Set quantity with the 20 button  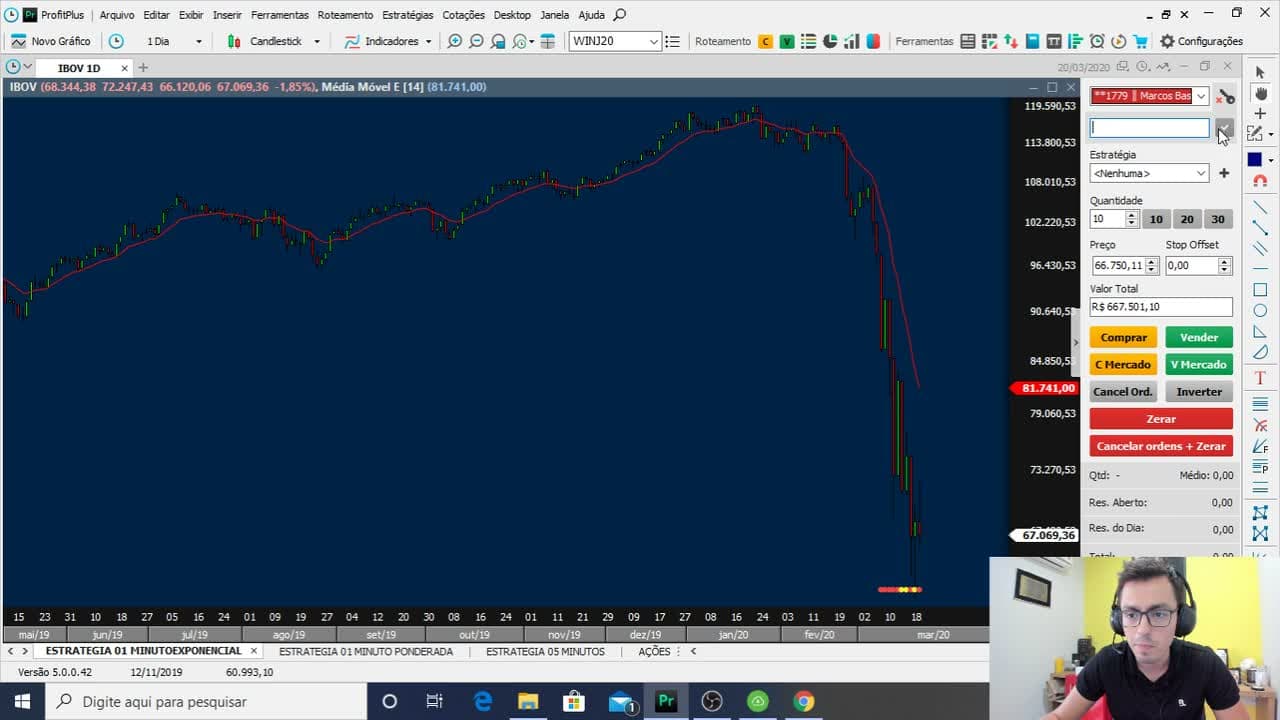[1187, 219]
